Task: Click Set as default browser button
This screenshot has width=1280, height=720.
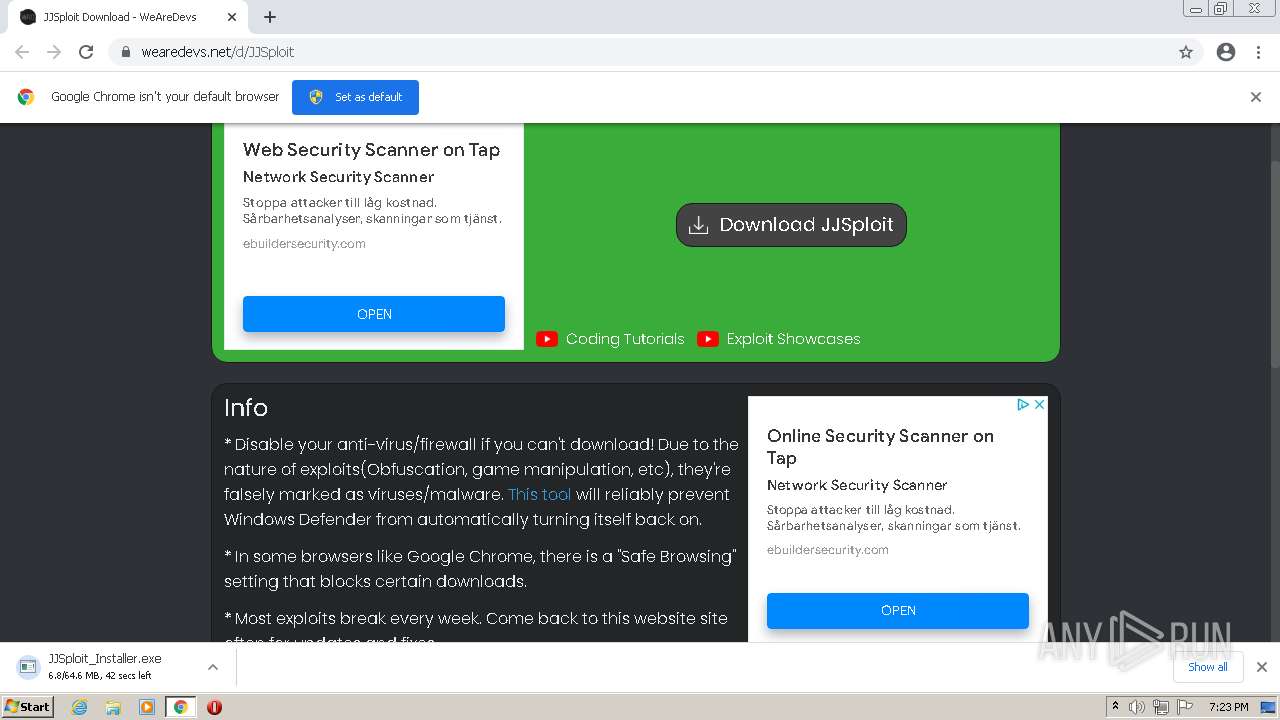Action: coord(355,97)
